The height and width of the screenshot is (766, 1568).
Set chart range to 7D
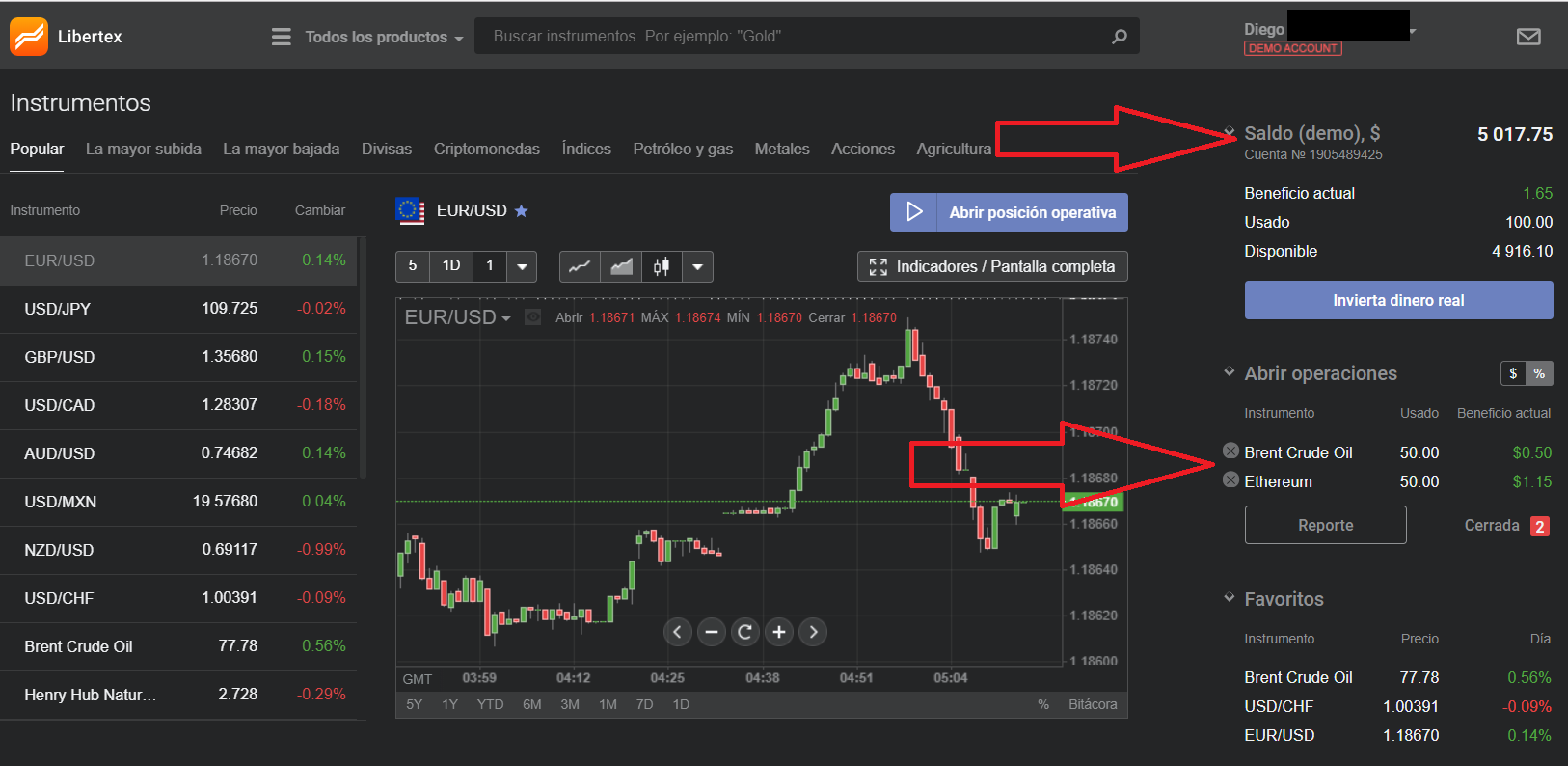[x=644, y=704]
